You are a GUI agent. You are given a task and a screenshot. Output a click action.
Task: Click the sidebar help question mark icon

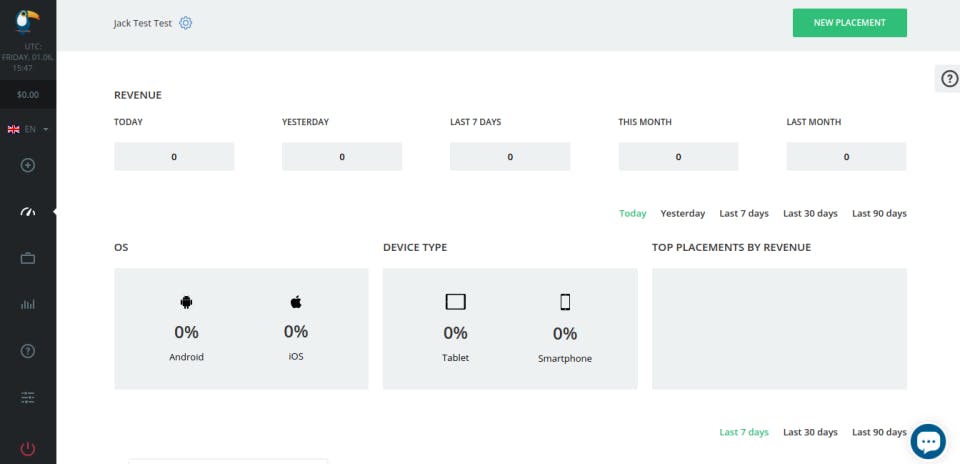coord(28,351)
